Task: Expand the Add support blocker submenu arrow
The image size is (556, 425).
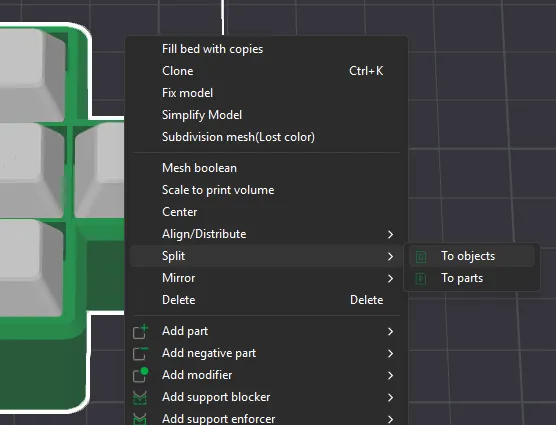Action: (x=390, y=397)
